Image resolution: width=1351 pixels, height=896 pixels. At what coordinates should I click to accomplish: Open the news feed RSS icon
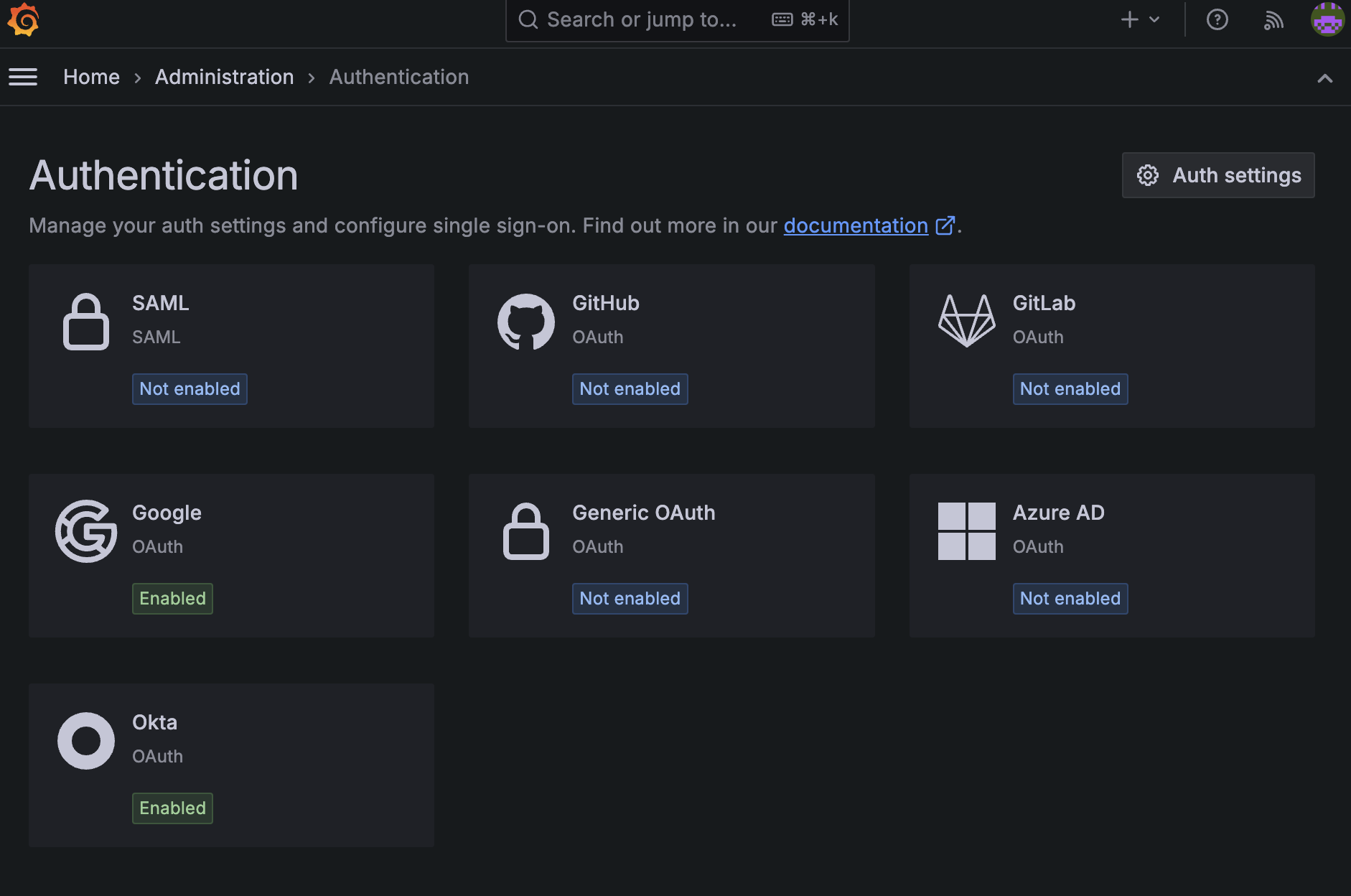pyautogui.click(x=1273, y=19)
